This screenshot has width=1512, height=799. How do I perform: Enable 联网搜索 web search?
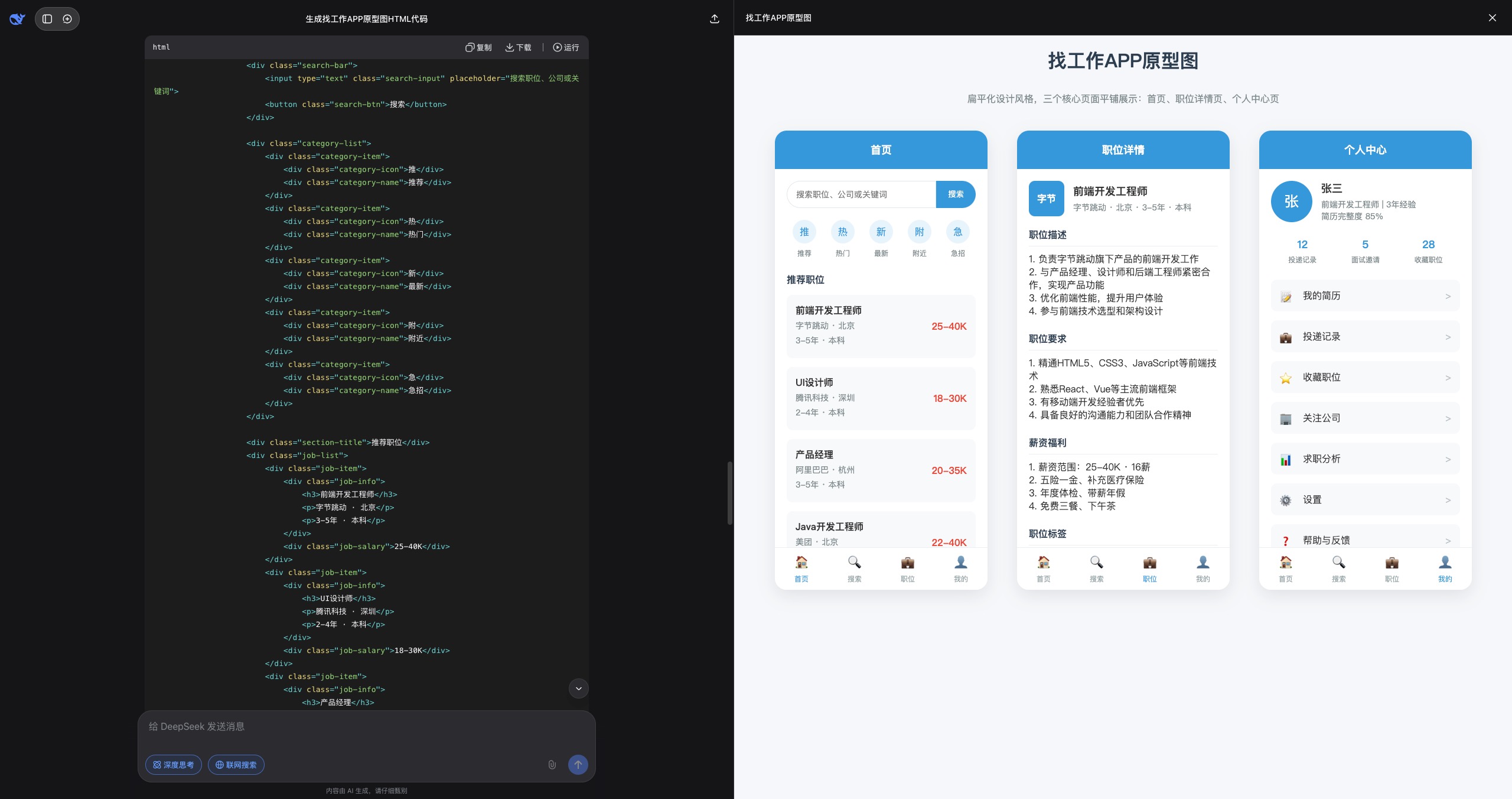click(236, 764)
